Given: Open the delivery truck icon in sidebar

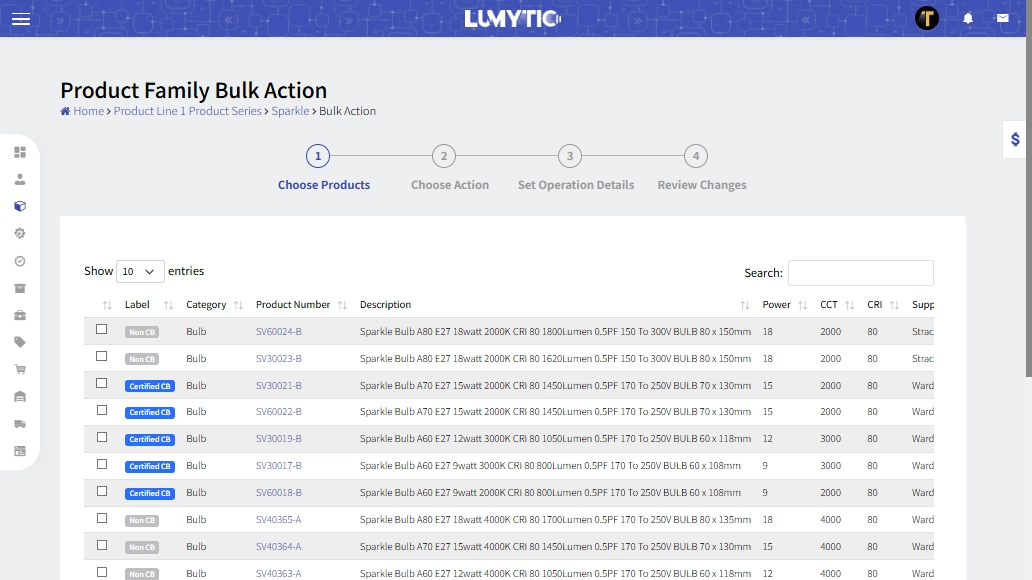Looking at the screenshot, I should click(20, 424).
